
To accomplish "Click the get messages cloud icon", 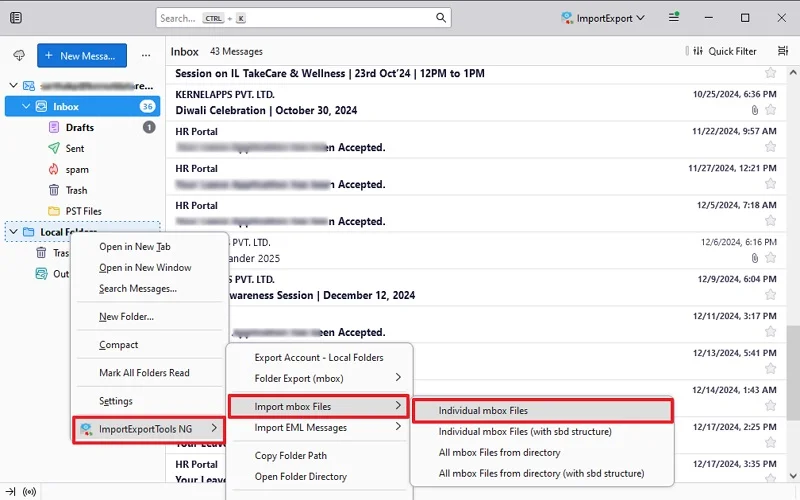I will [x=19, y=55].
